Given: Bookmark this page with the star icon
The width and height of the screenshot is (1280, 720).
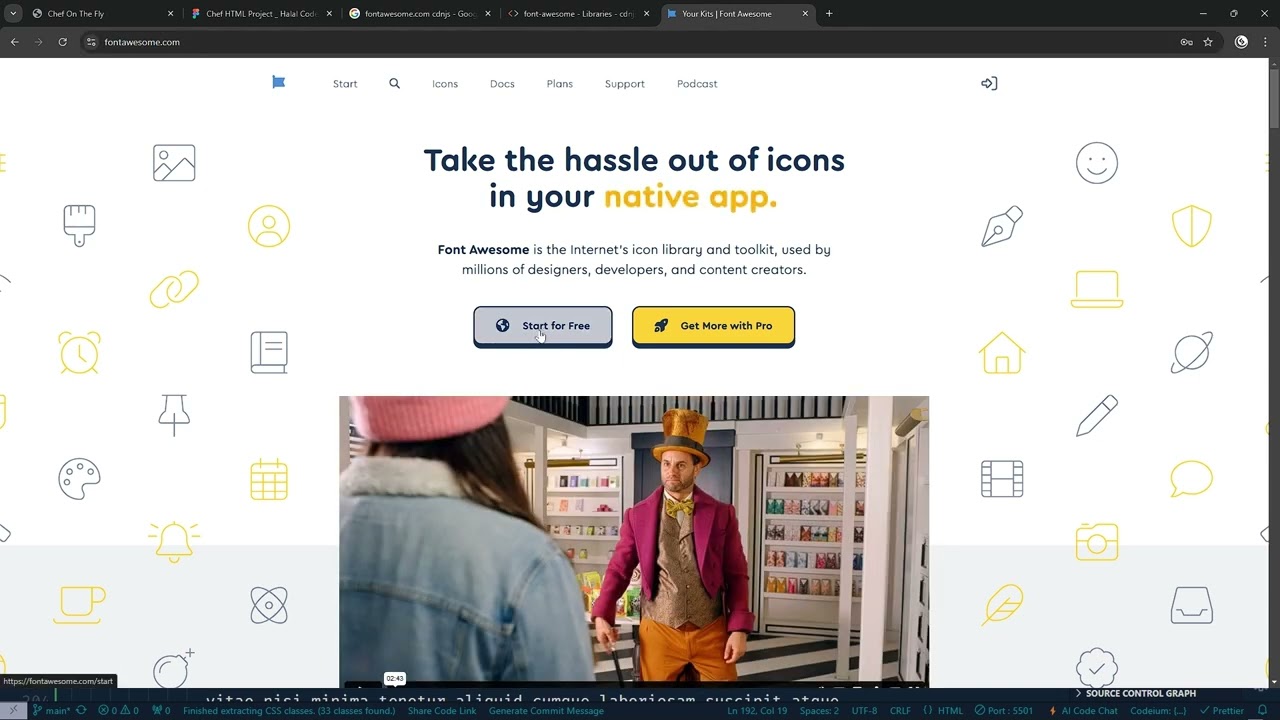Looking at the screenshot, I should [x=1208, y=42].
